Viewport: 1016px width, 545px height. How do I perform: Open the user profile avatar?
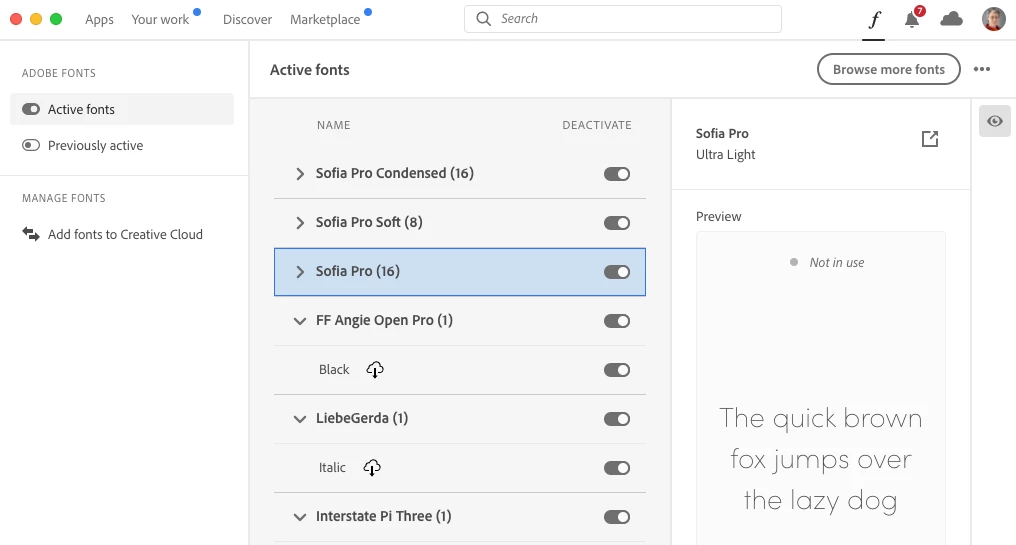coord(993,19)
